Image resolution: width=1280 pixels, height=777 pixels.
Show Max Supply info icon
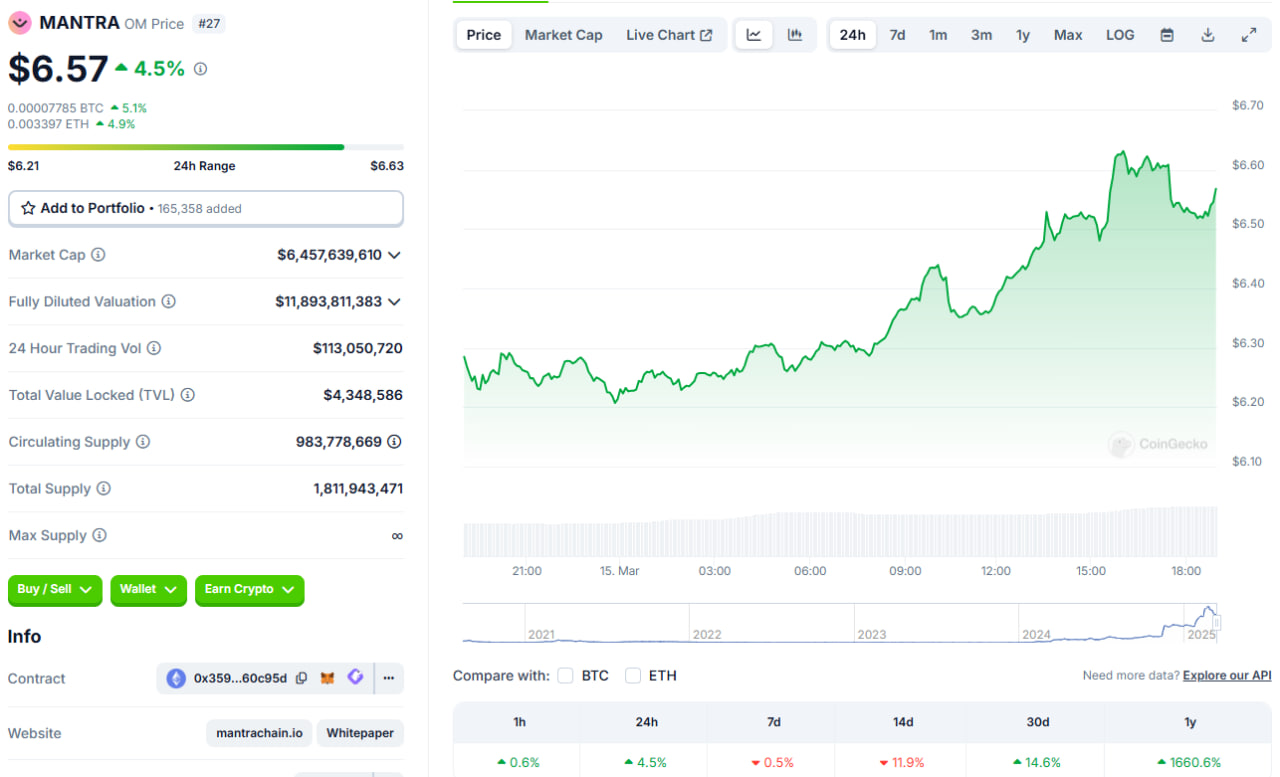click(99, 535)
